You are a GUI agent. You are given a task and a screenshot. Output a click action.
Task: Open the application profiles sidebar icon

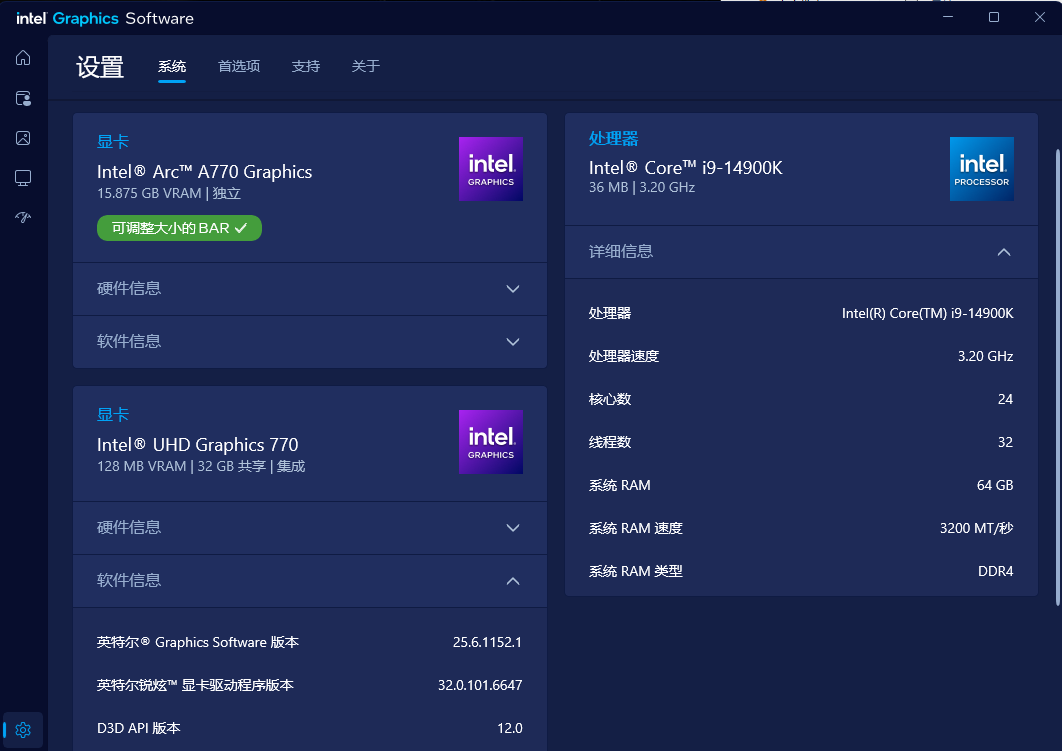click(23, 98)
